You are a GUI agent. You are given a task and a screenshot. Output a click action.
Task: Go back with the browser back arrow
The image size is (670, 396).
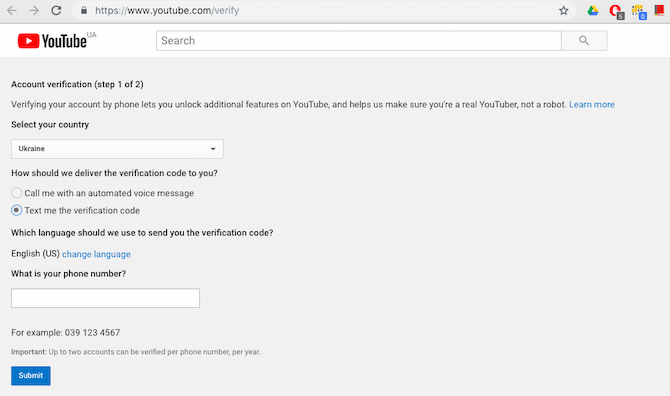(12, 10)
